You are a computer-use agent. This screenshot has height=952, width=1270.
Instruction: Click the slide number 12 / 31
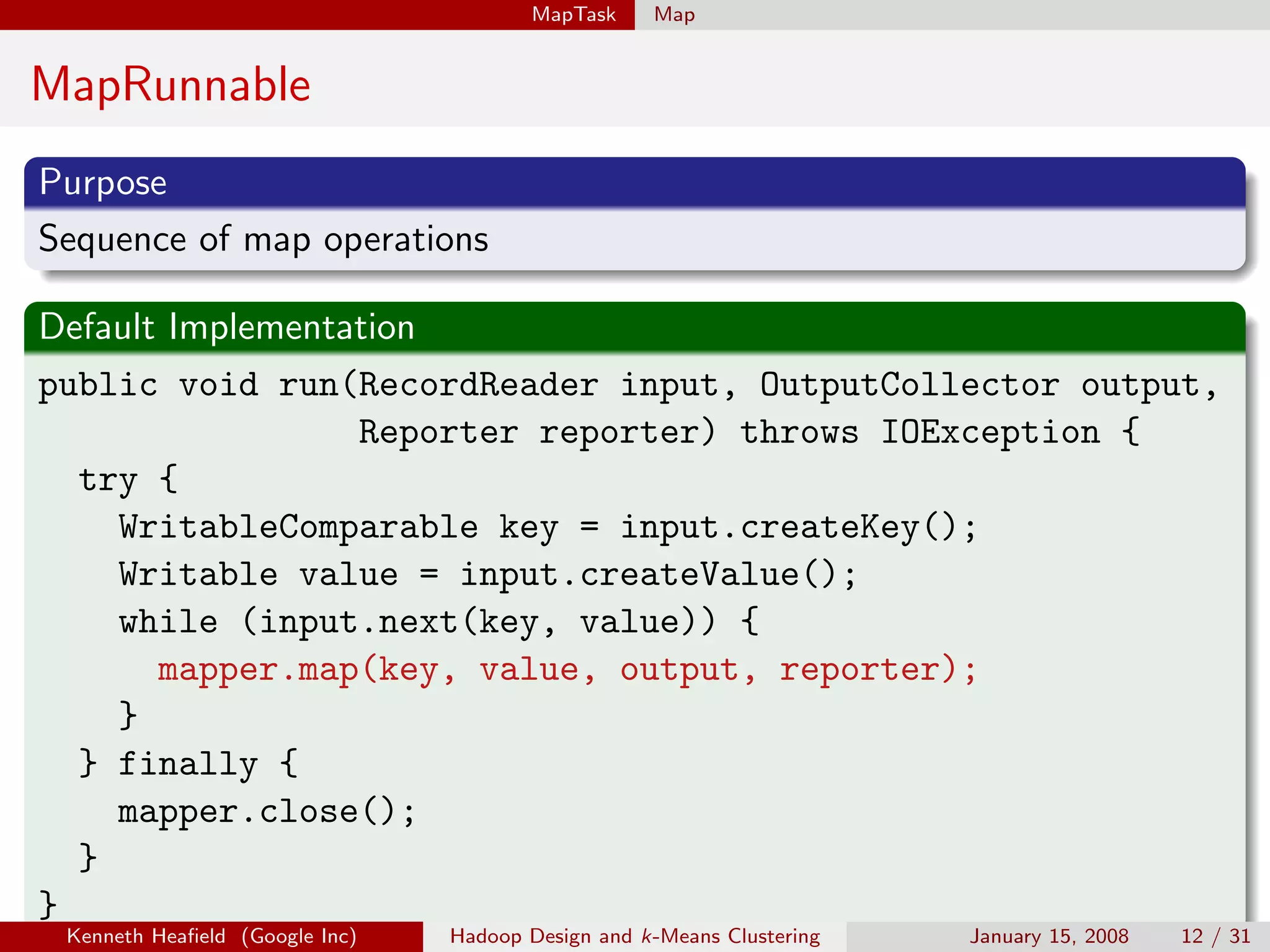point(1215,936)
